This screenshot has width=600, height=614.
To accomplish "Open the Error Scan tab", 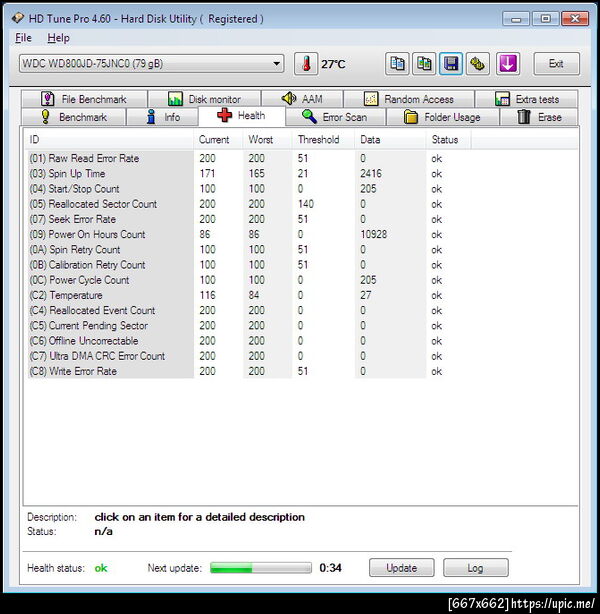I will click(335, 117).
